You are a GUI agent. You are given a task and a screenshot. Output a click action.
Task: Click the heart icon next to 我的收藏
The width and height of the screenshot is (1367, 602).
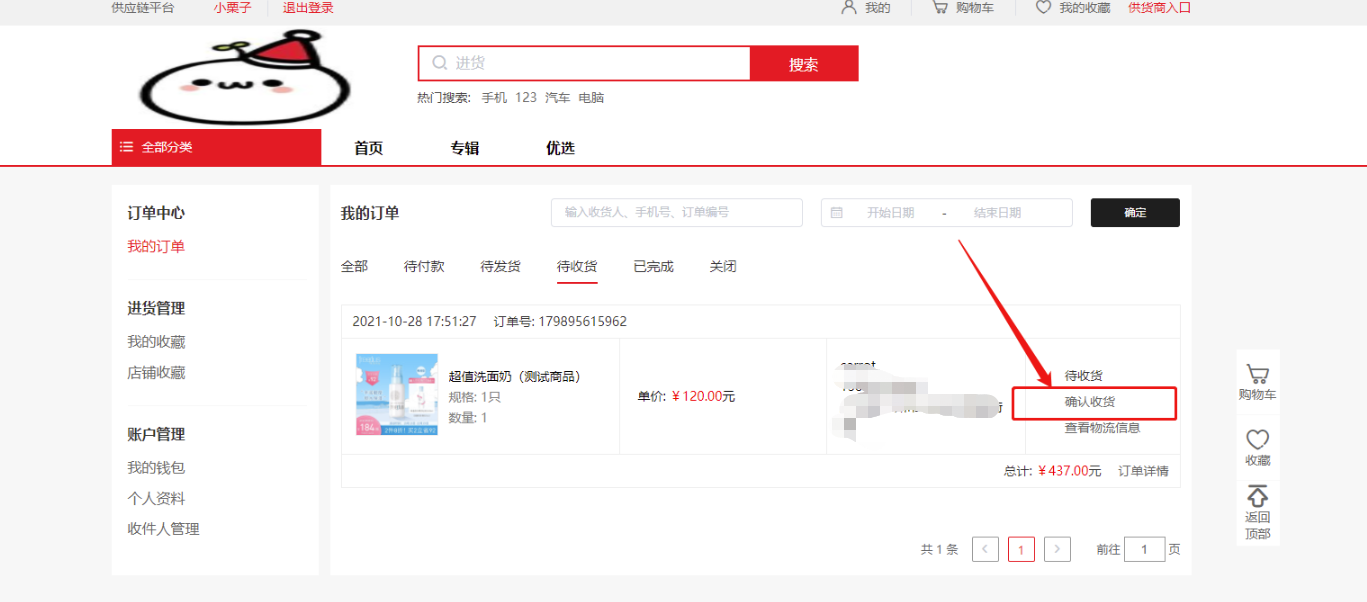point(1043,7)
